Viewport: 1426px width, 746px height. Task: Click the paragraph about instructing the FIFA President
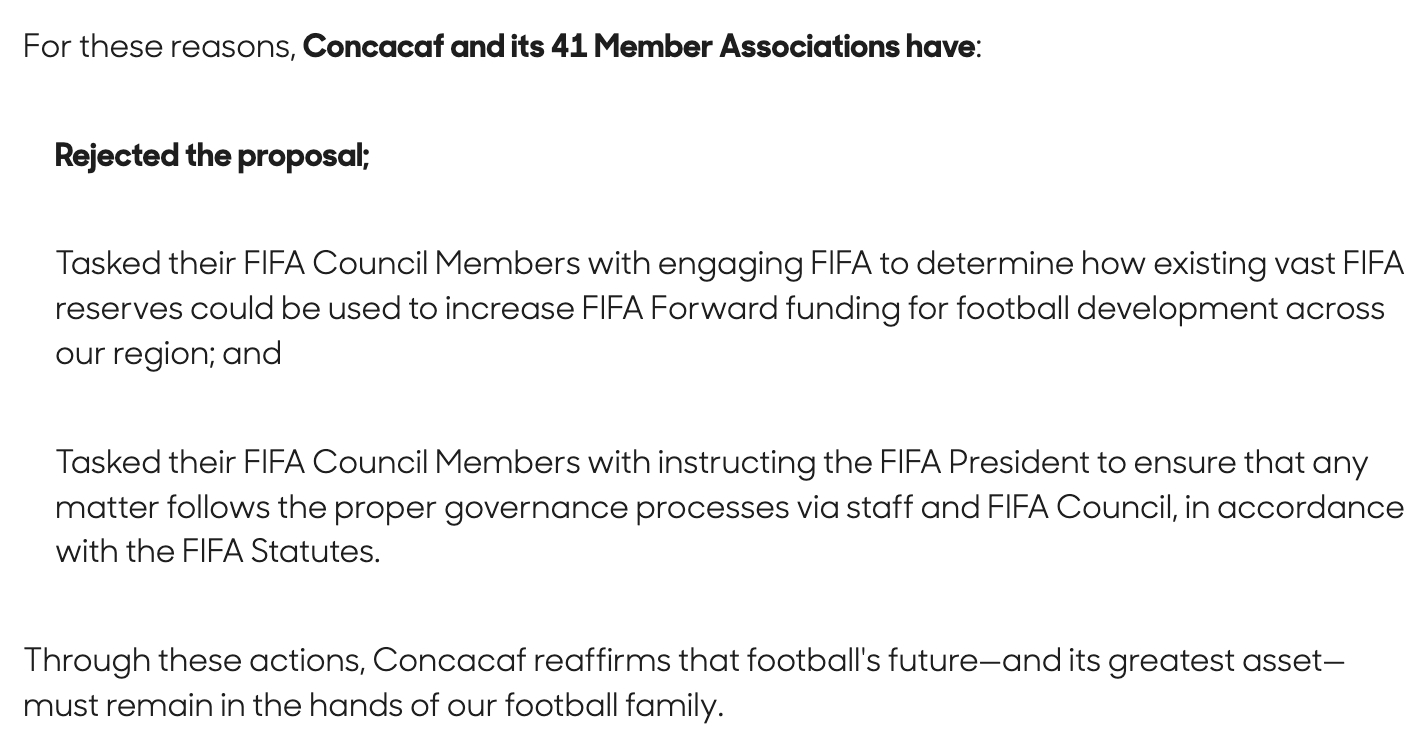(x=730, y=507)
